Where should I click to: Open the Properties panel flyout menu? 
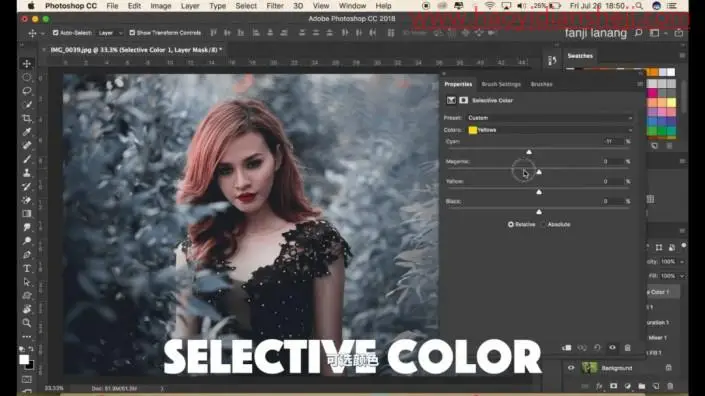(640, 84)
